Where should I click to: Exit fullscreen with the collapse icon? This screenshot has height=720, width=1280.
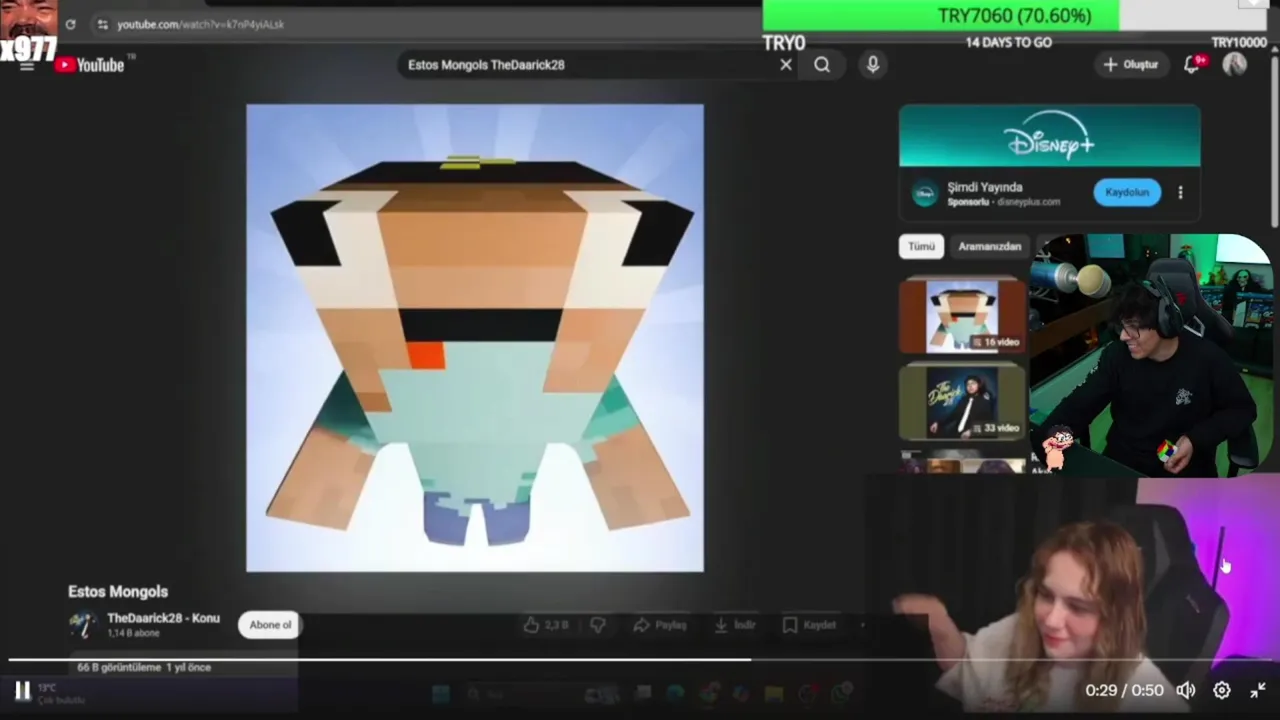point(1258,690)
